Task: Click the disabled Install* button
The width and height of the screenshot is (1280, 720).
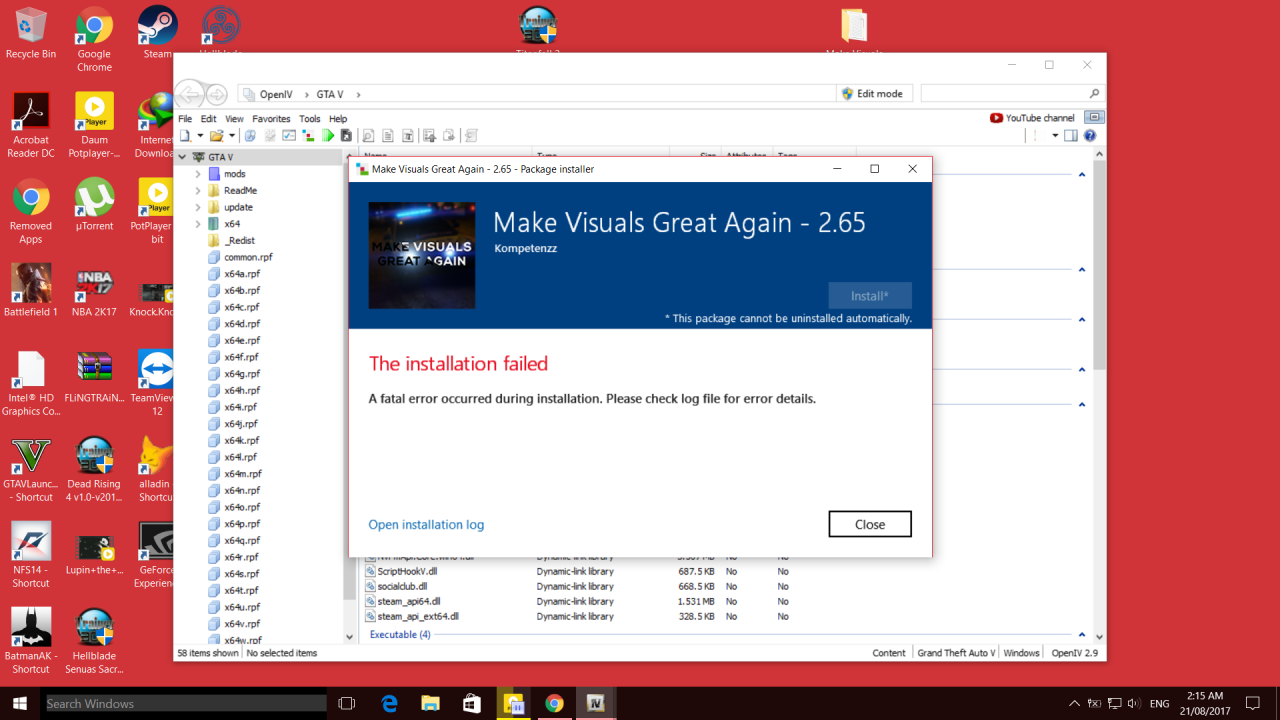Action: pyautogui.click(x=870, y=296)
